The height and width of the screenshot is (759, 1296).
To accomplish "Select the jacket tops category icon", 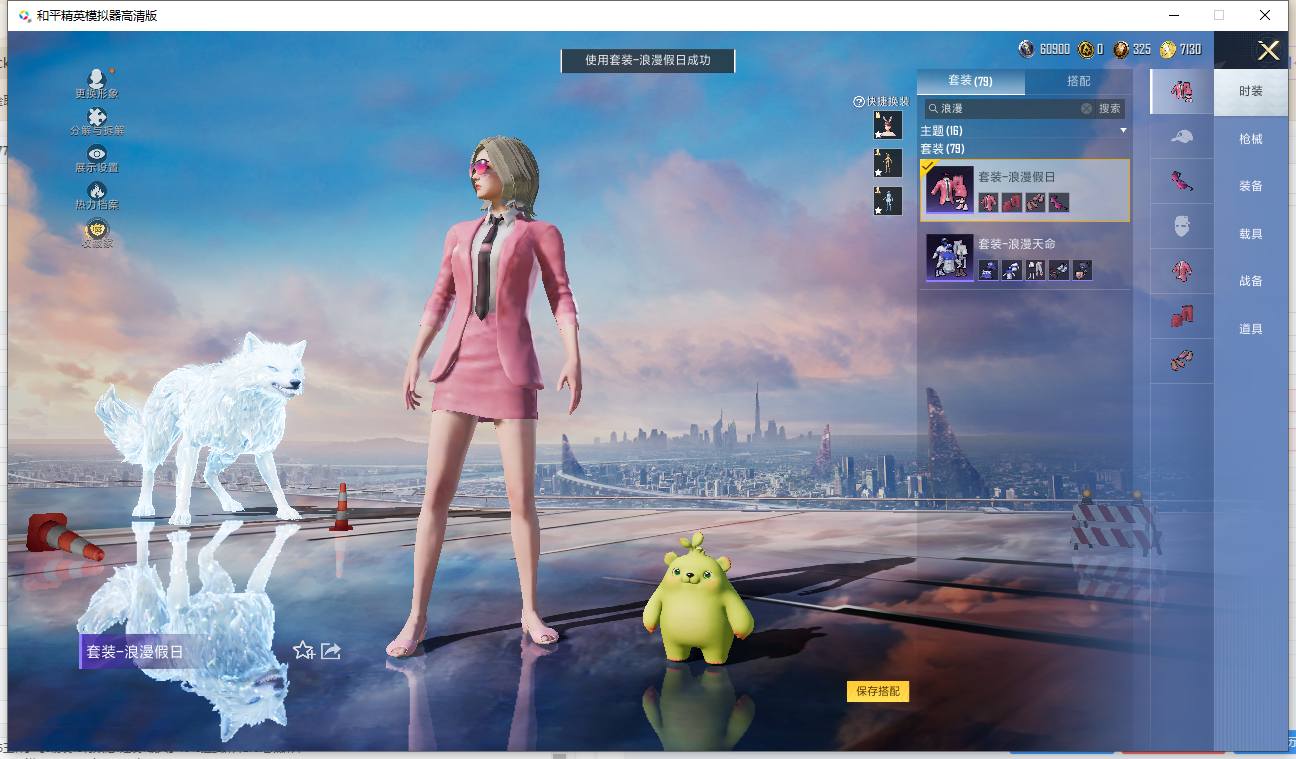I will pos(1182,272).
